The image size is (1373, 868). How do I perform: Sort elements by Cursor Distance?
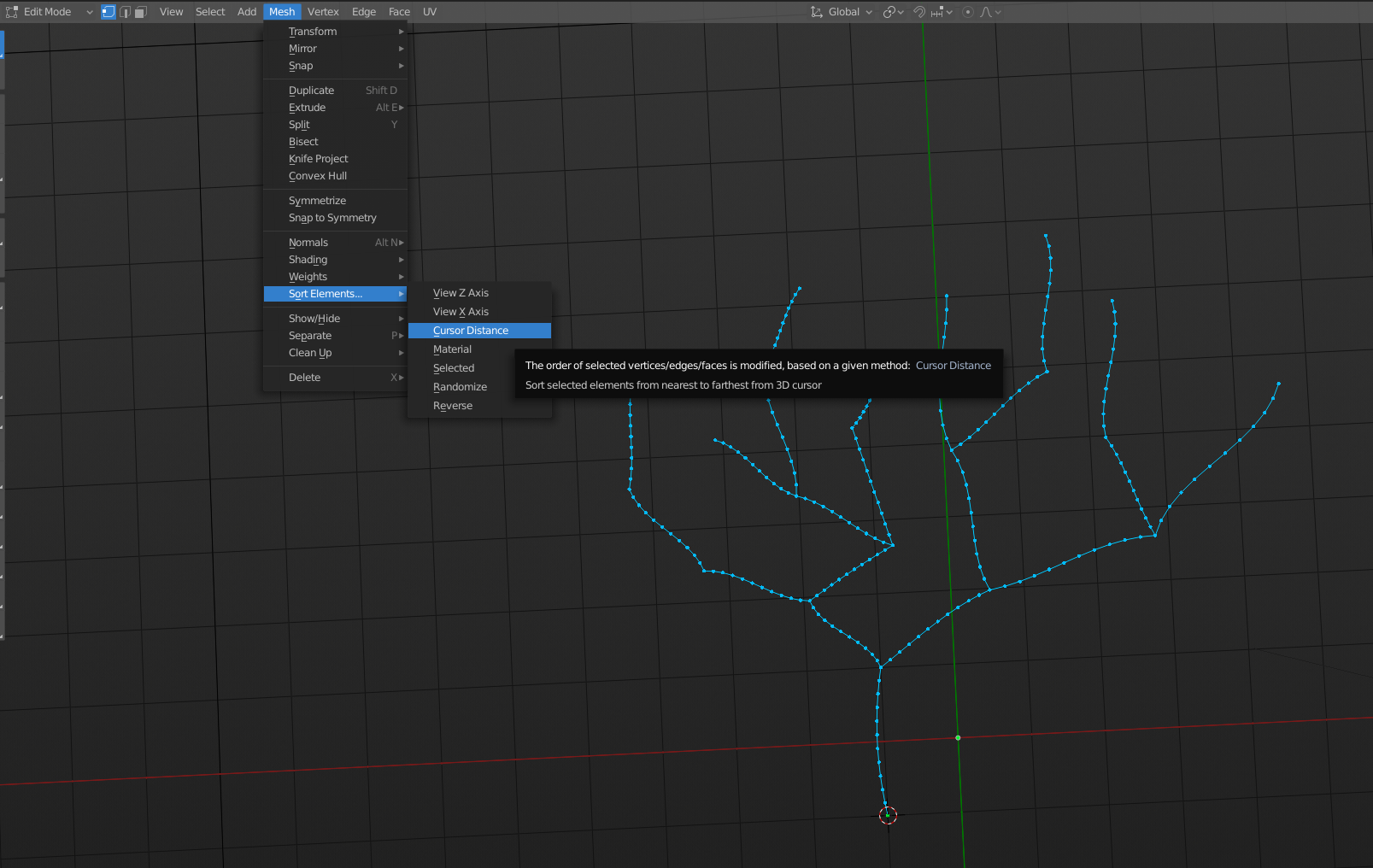479,331
